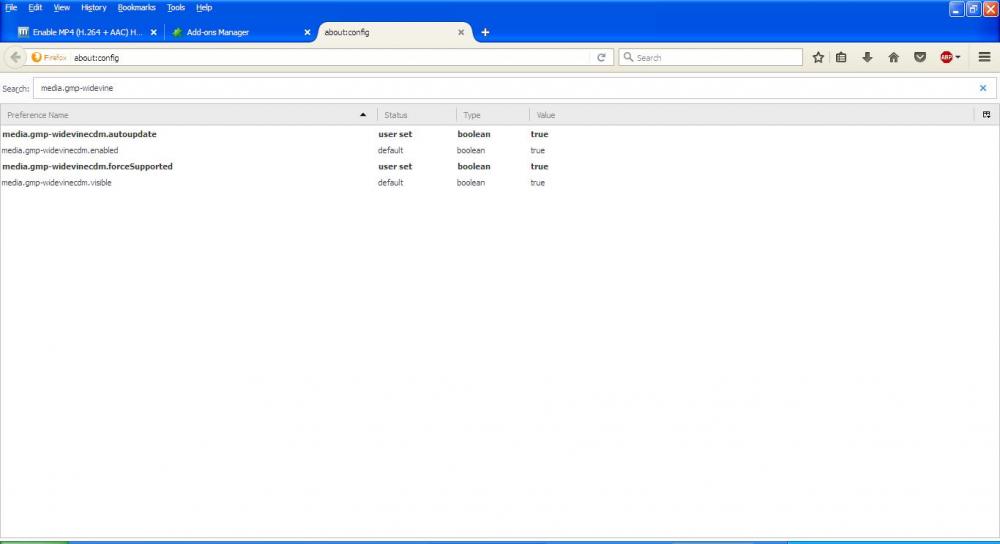
Task: Click the Adblock Plus ABP icon
Action: [x=945, y=57]
